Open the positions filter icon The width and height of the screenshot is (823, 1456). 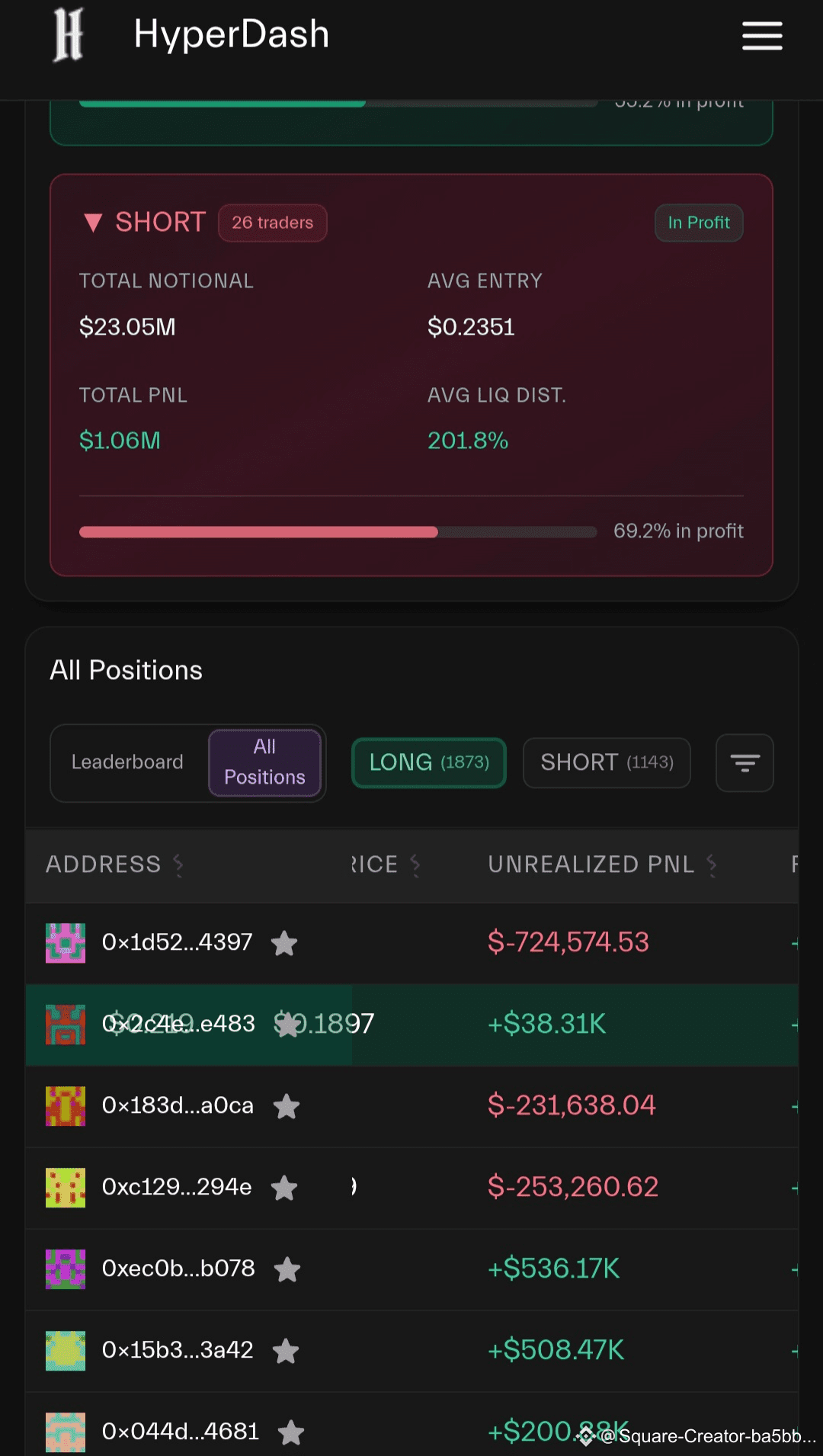pyautogui.click(x=745, y=763)
